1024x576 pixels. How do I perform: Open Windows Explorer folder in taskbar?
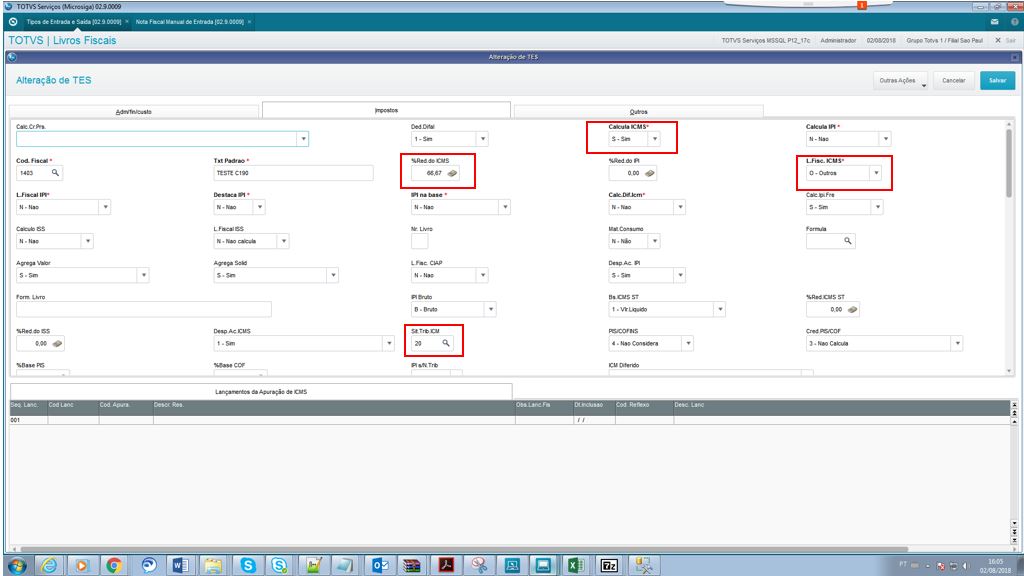(213, 565)
